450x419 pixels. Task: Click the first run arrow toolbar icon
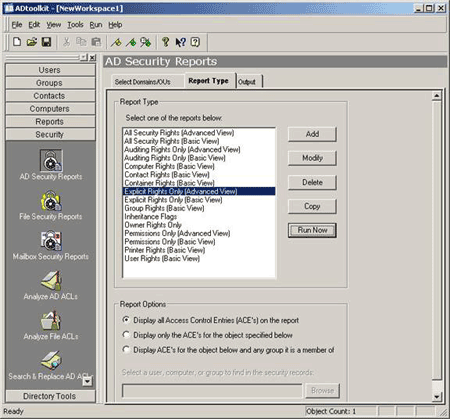pos(116,42)
